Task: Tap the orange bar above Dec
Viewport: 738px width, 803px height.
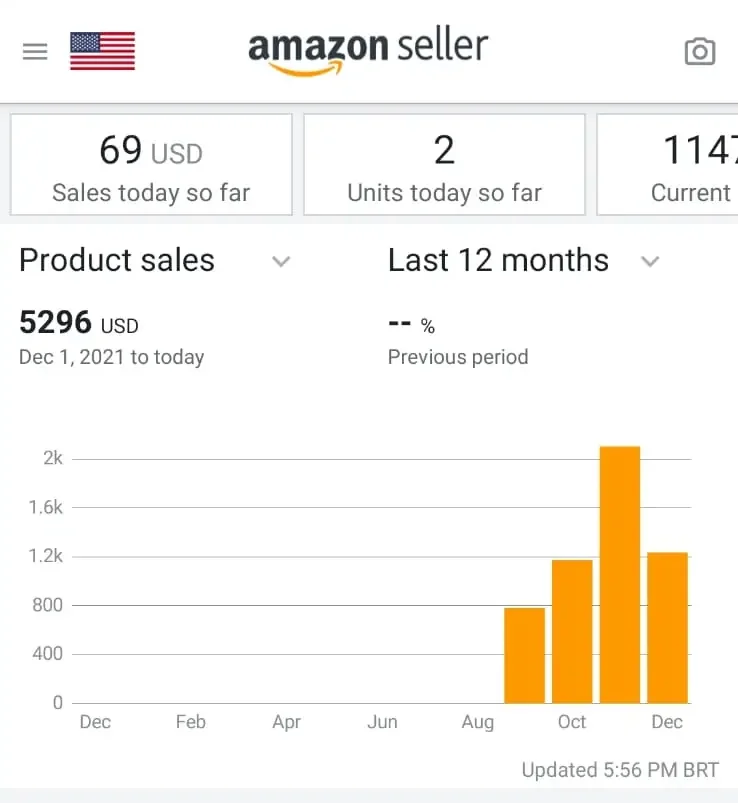Action: click(x=667, y=627)
